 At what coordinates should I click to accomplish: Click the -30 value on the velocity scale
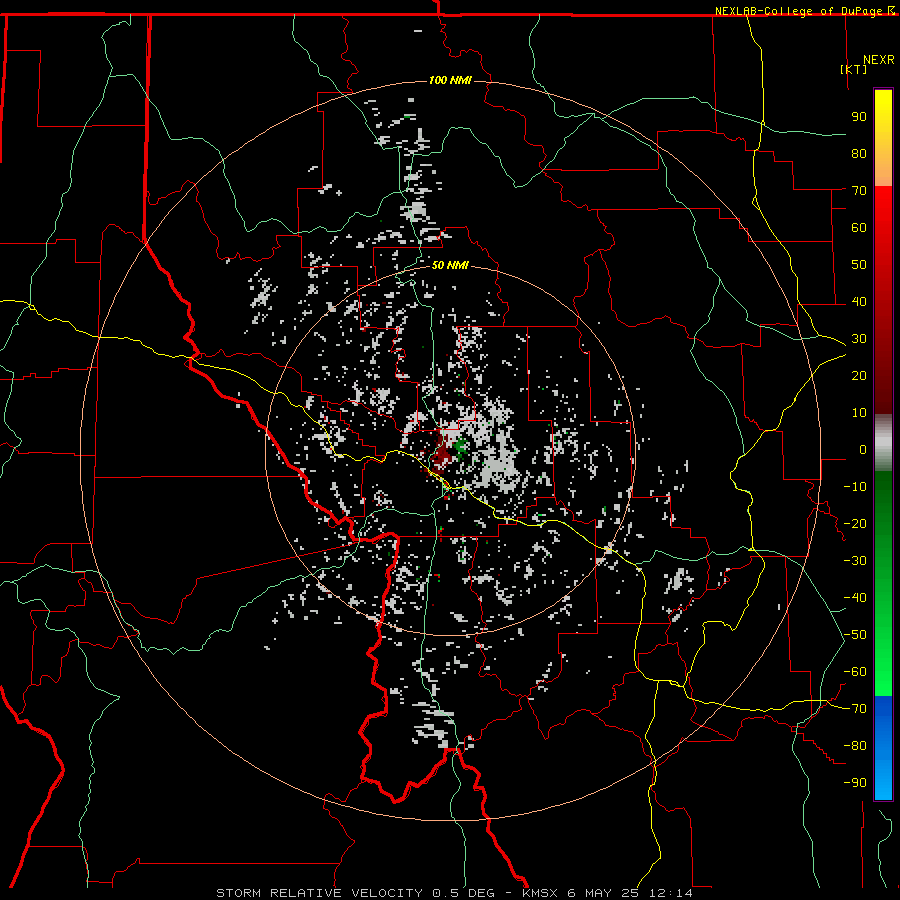855,561
